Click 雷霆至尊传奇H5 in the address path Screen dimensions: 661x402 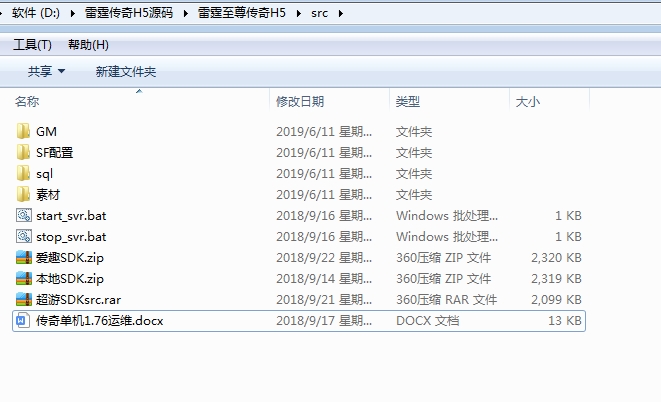(248, 14)
